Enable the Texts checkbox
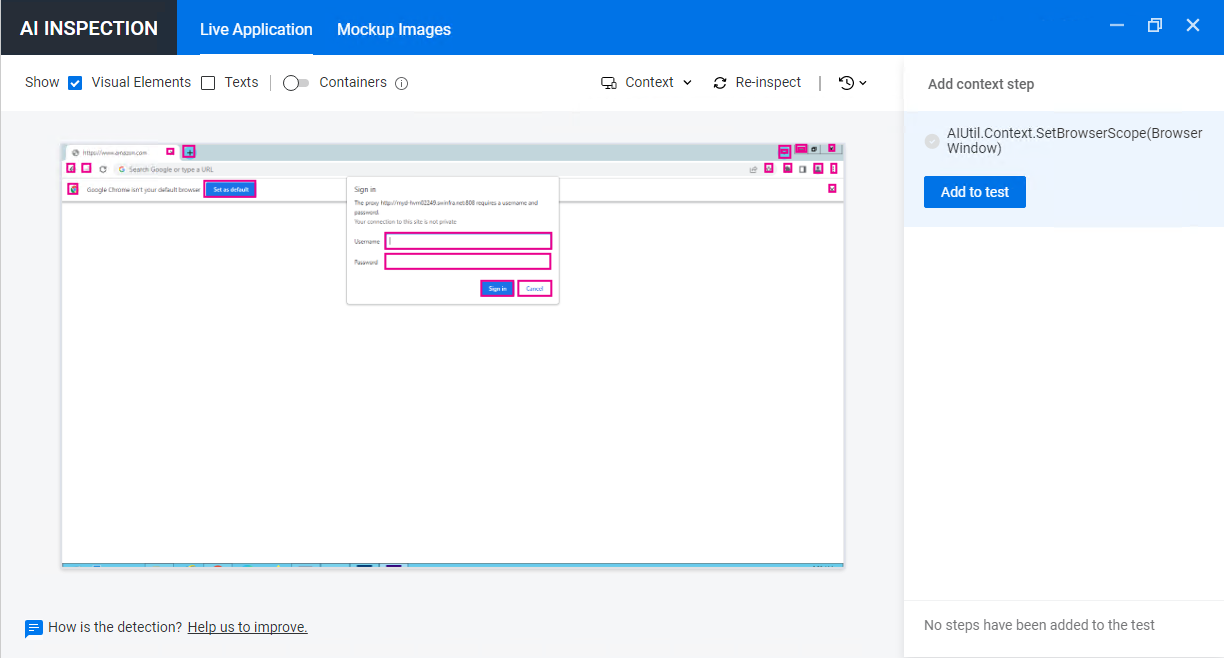Viewport: 1224px width, 658px height. (207, 82)
